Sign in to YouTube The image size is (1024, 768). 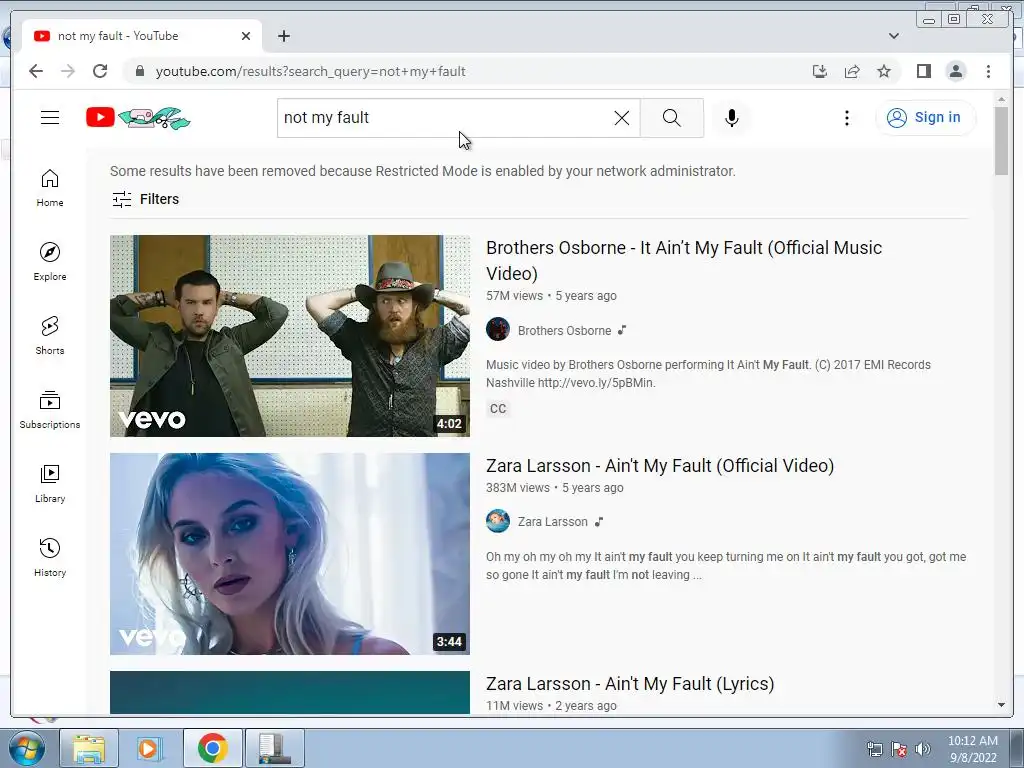point(925,118)
